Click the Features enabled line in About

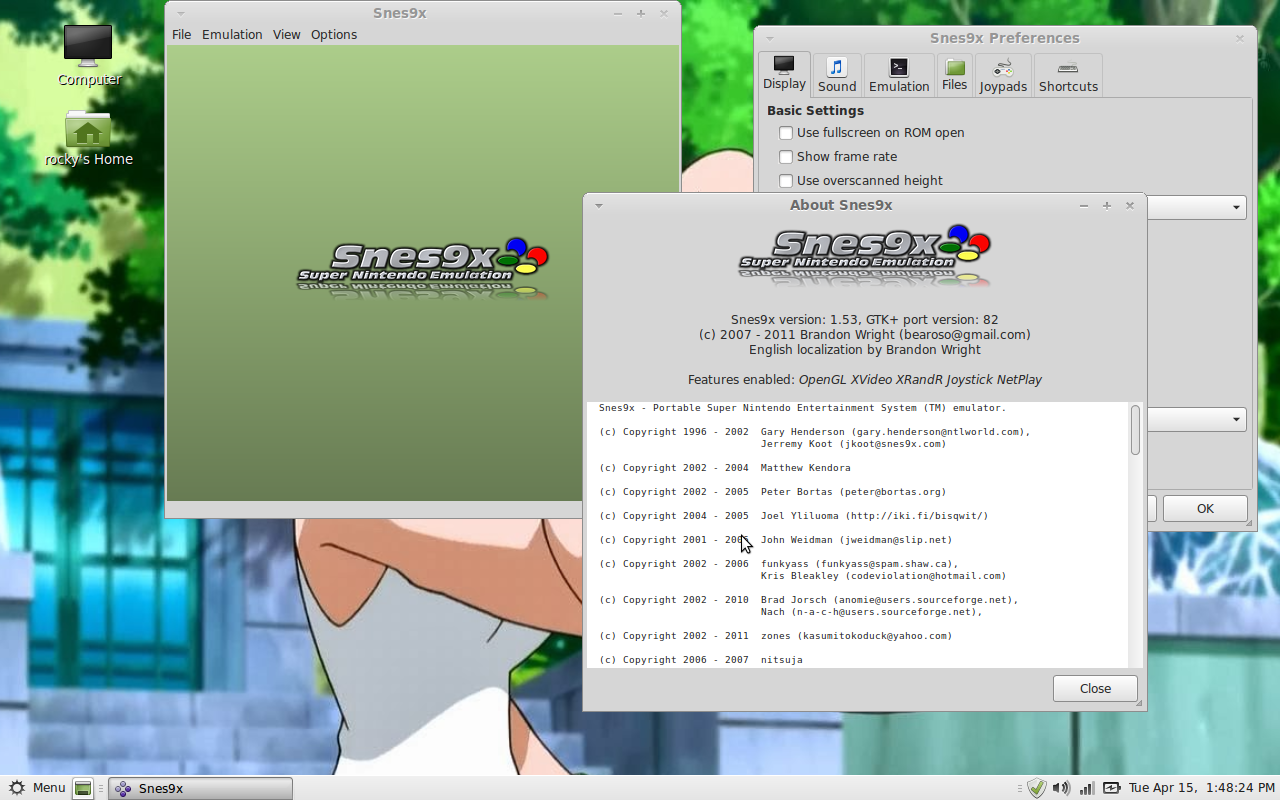pyautogui.click(x=865, y=380)
